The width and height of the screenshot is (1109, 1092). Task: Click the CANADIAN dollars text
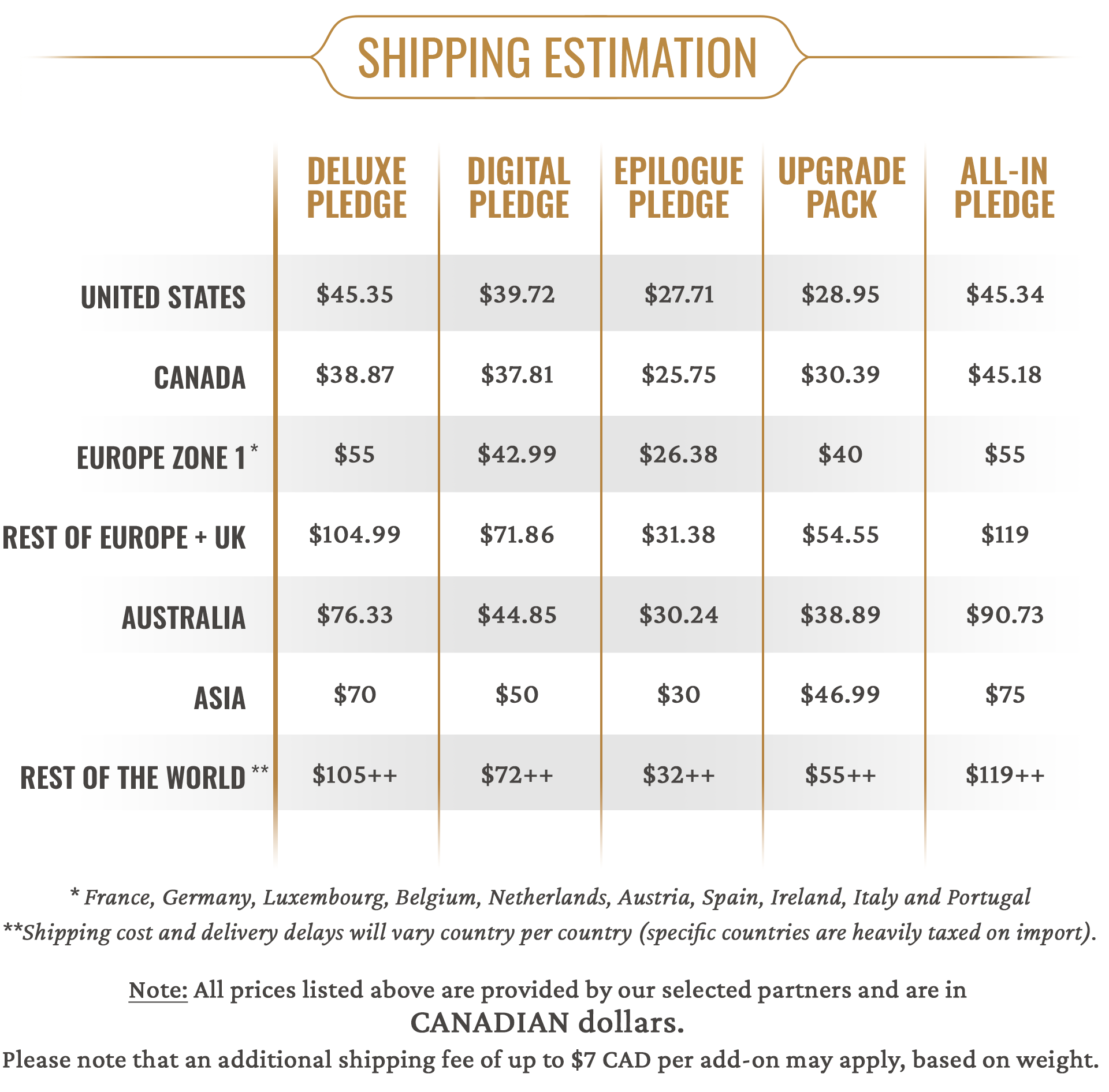547,1023
